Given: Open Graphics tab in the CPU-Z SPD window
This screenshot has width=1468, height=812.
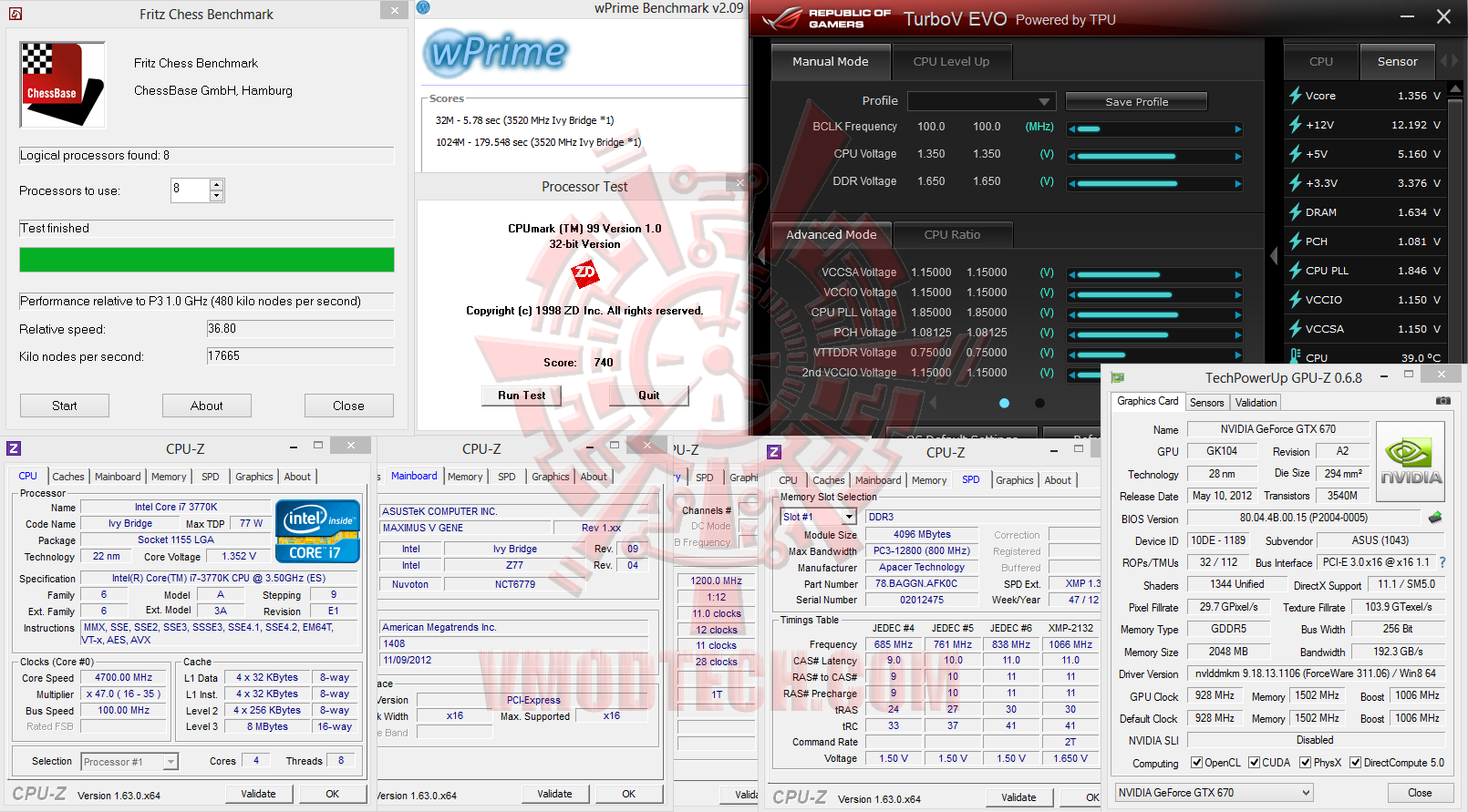Looking at the screenshot, I should [1014, 480].
